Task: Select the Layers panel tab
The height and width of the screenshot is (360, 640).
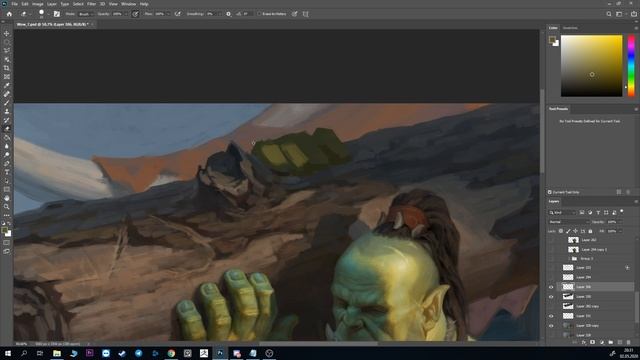Action: tap(554, 201)
